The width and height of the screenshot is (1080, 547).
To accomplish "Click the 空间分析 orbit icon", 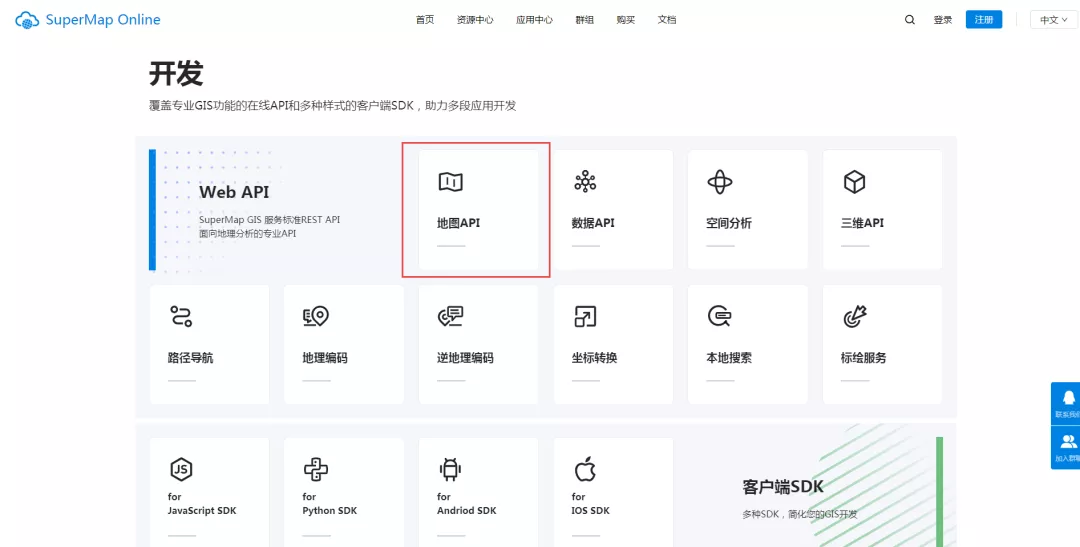I will click(x=720, y=182).
